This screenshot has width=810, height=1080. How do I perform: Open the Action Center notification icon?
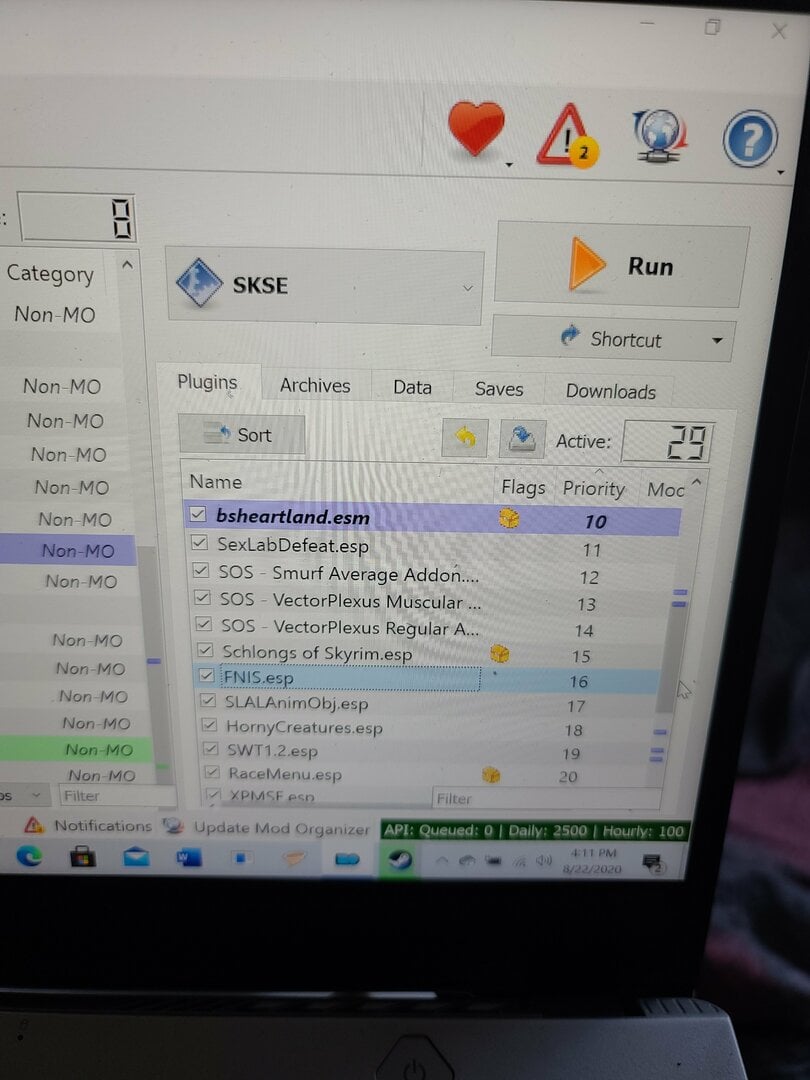[652, 862]
